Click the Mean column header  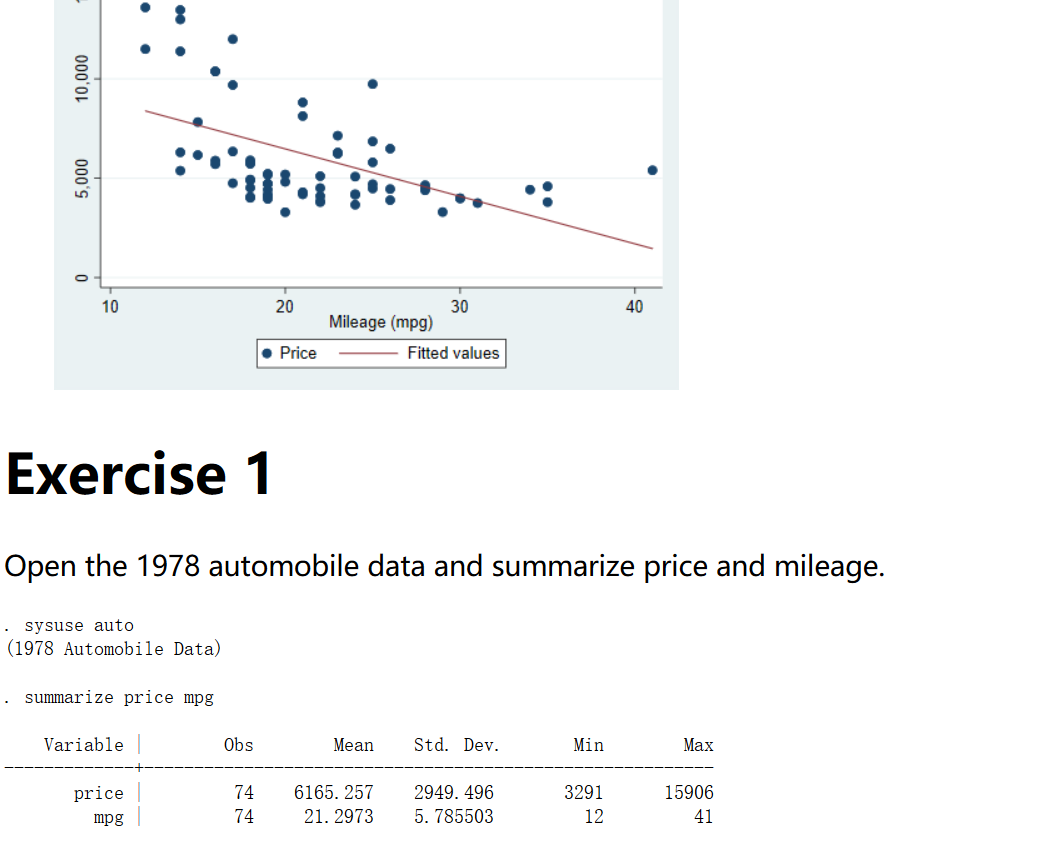click(353, 745)
